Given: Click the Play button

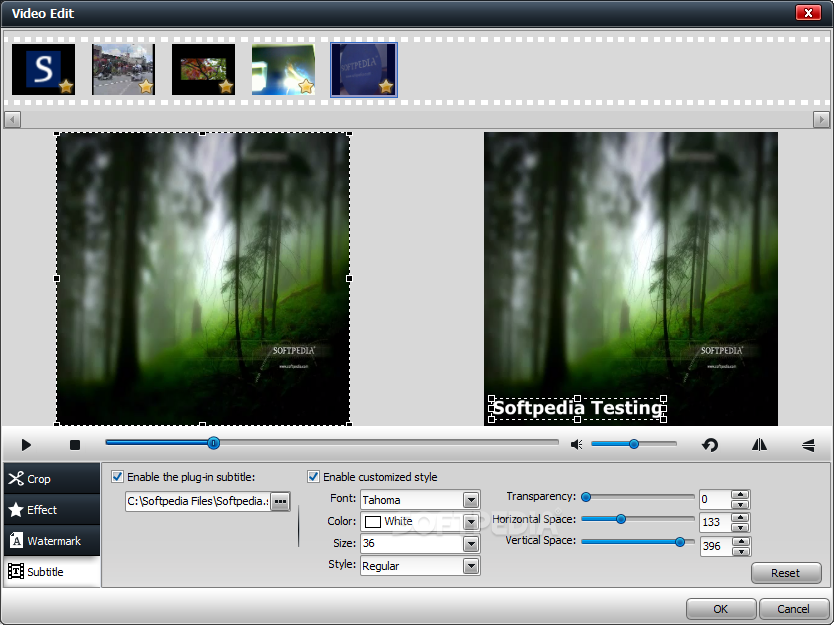Looking at the screenshot, I should coord(27,445).
